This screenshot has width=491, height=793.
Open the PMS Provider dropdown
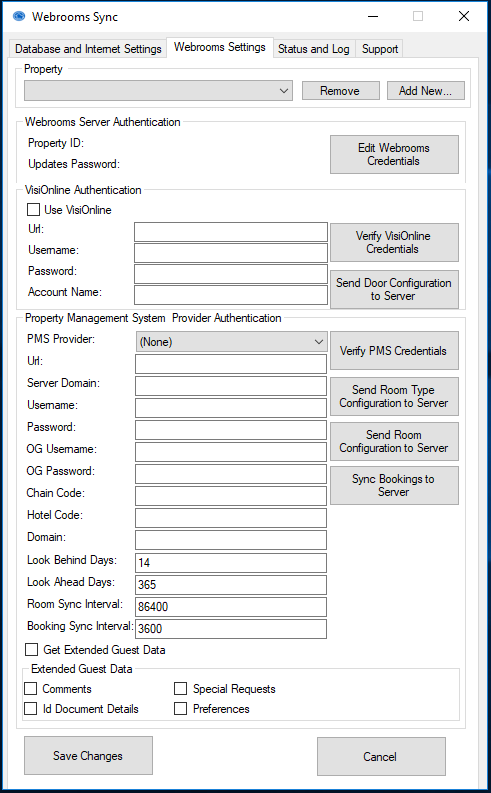pos(232,341)
